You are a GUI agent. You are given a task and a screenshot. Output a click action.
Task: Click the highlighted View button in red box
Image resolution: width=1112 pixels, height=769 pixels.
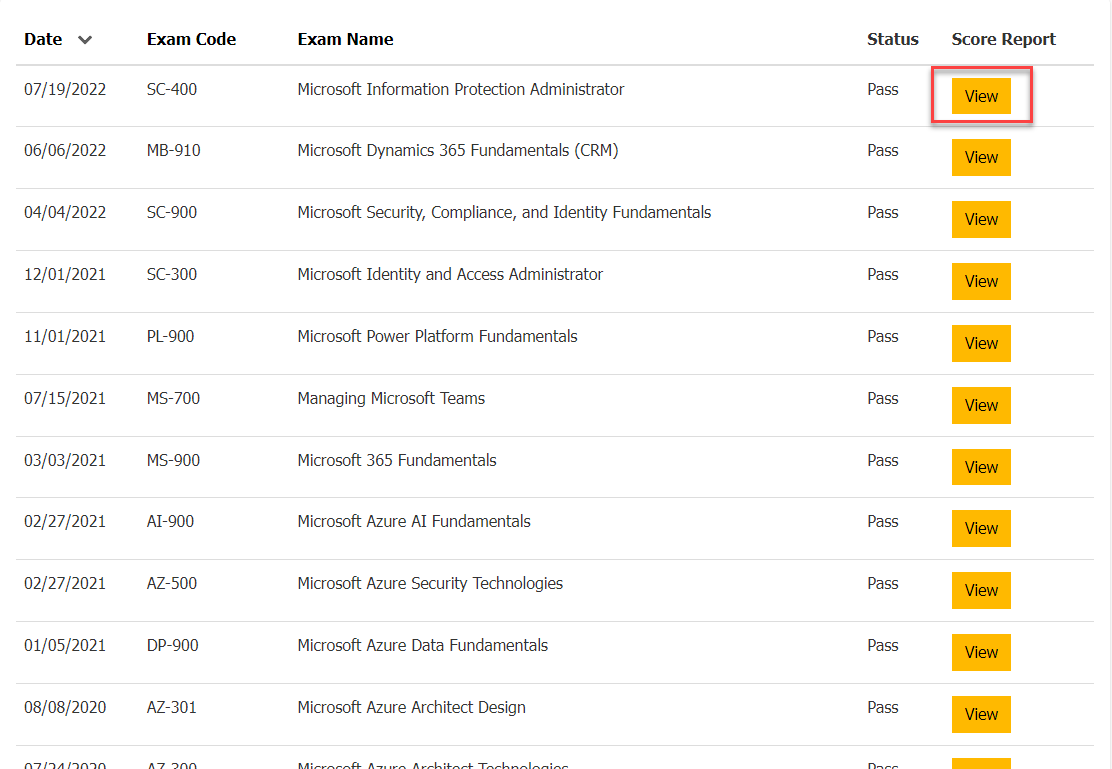tap(981, 96)
